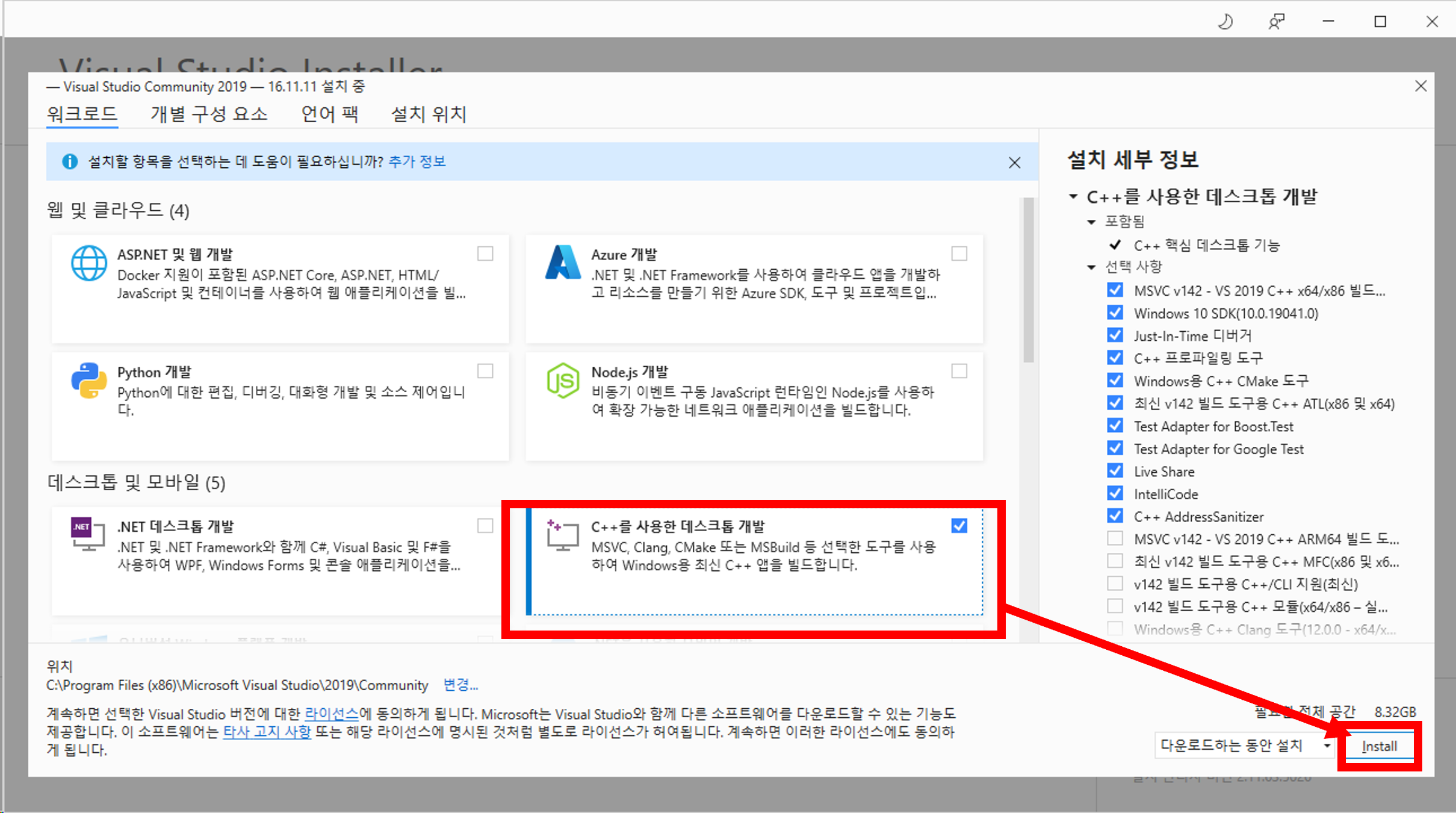Switch to the 개별 구성 요소 tab
The width and height of the screenshot is (1456, 813).
(x=209, y=114)
